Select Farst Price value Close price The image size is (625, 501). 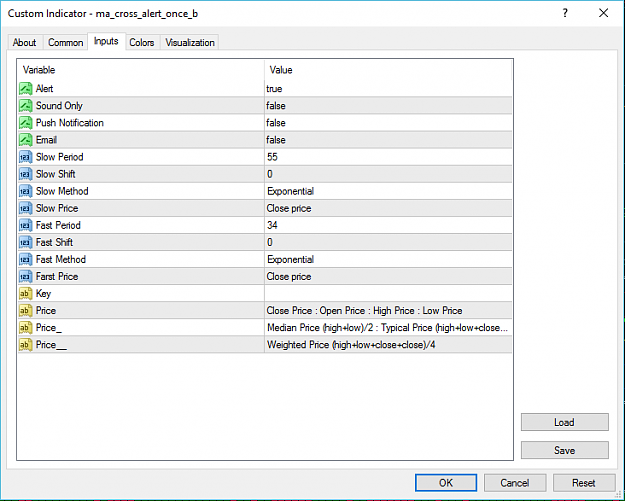(x=388, y=277)
